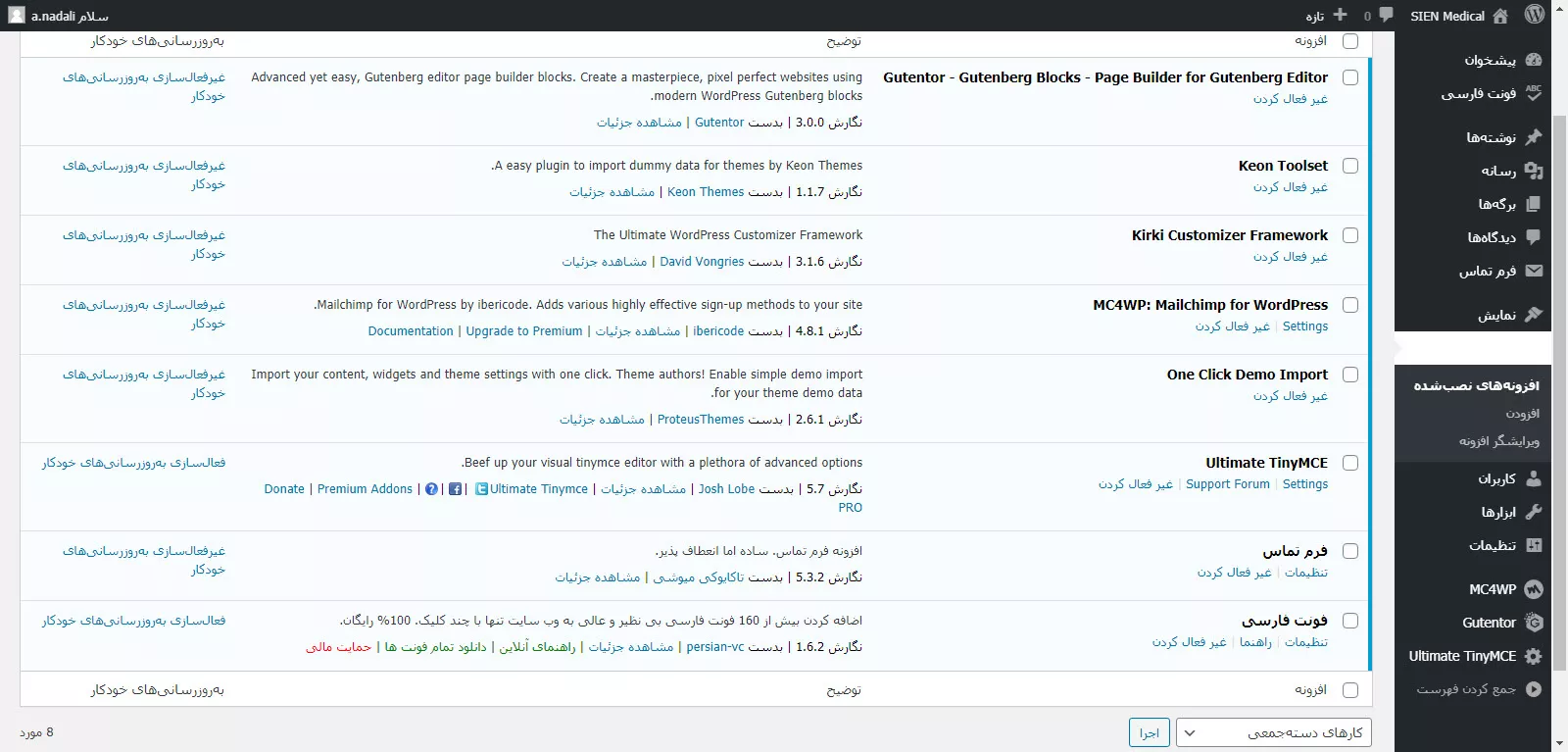
Task: Click the Users (کاربران) person icon
Action: click(1534, 478)
